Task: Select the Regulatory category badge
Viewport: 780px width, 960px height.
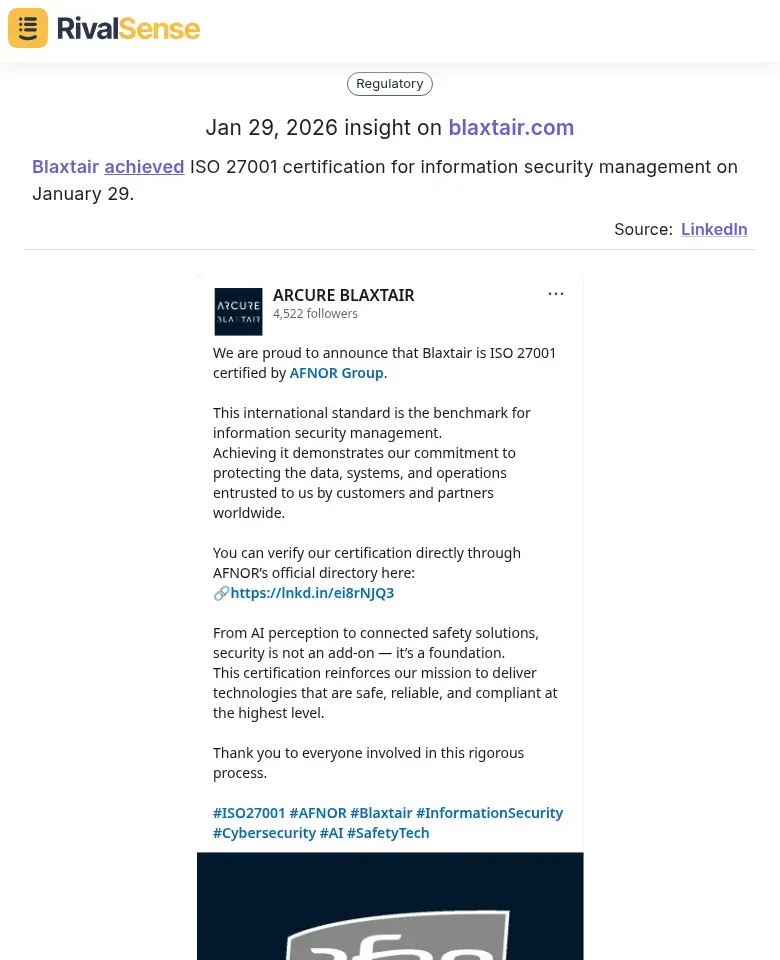Action: [390, 83]
